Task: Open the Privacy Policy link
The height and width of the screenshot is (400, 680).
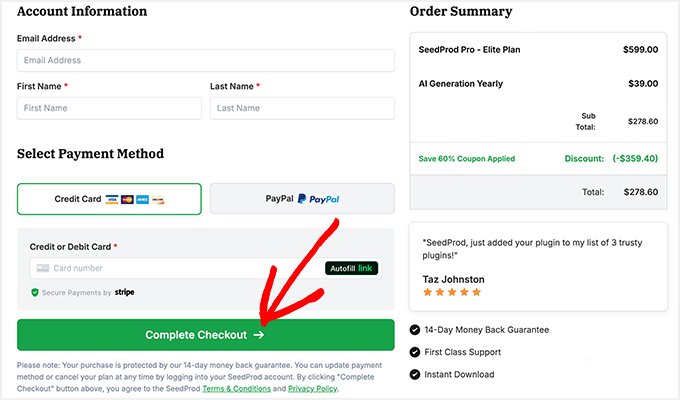Action: tap(313, 388)
